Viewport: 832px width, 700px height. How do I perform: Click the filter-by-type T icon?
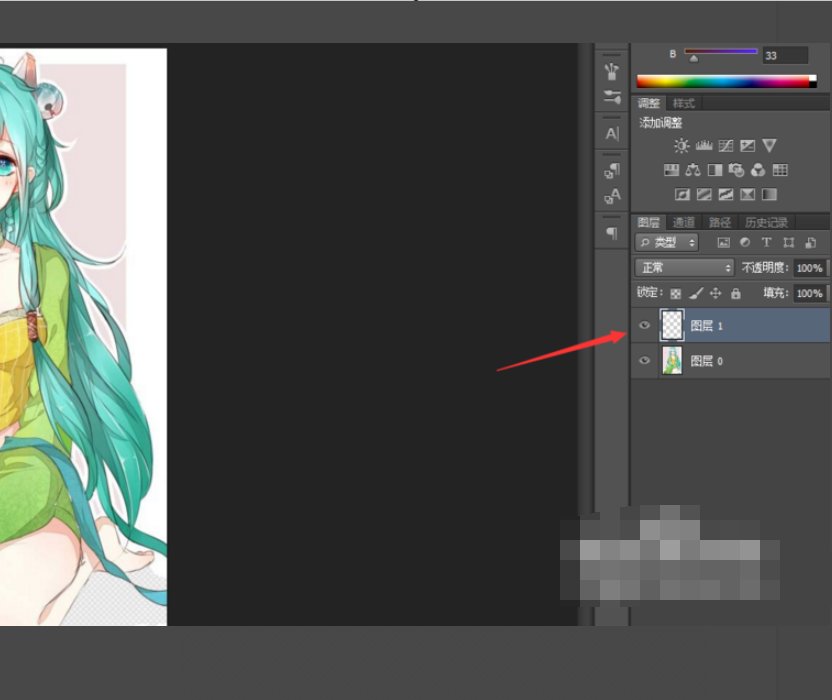coord(767,242)
